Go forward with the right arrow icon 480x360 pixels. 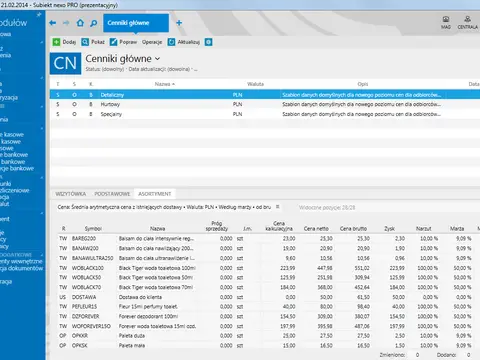[66, 23]
